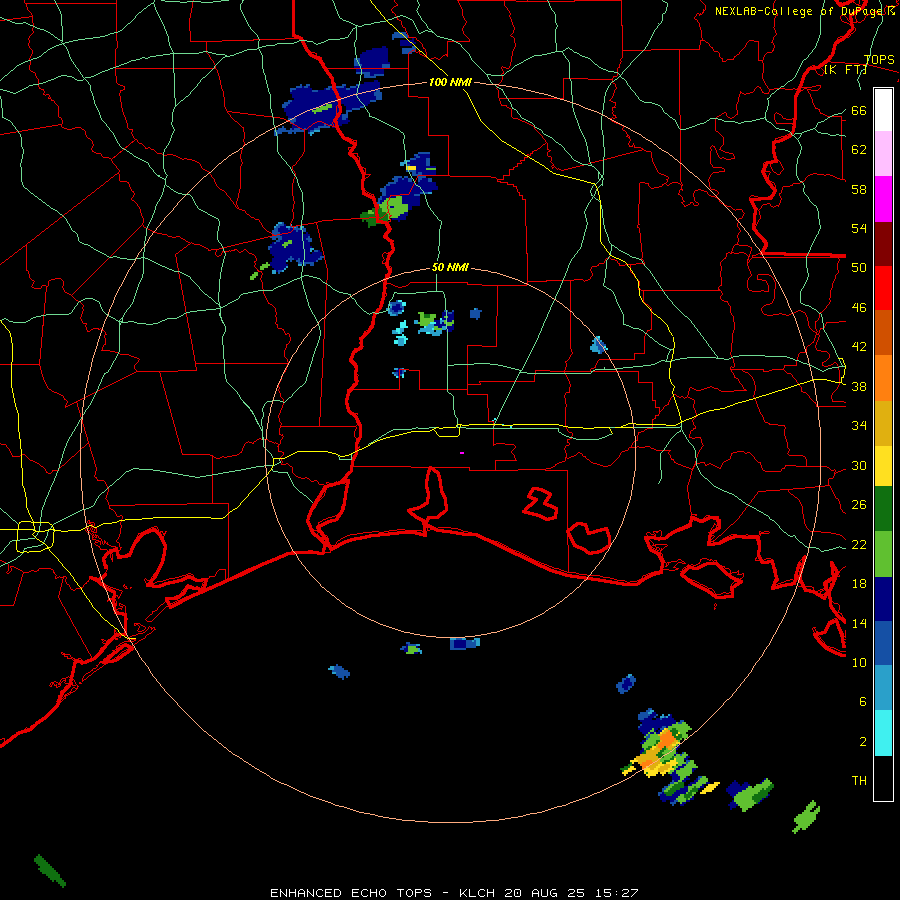Click the 100 NMI range ring label
Viewport: 900px width, 900px height.
tap(450, 82)
